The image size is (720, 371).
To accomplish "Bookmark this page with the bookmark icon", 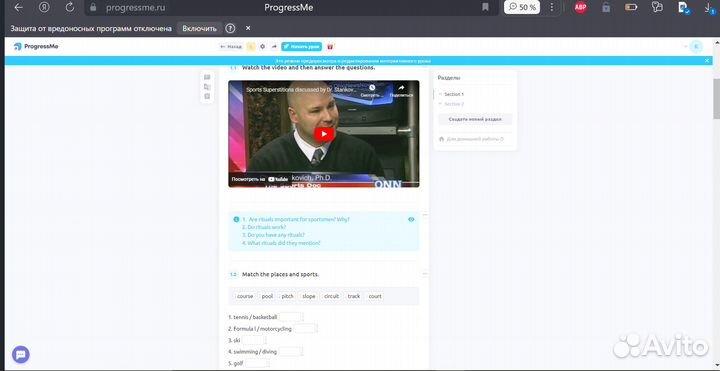I will 485,7.
